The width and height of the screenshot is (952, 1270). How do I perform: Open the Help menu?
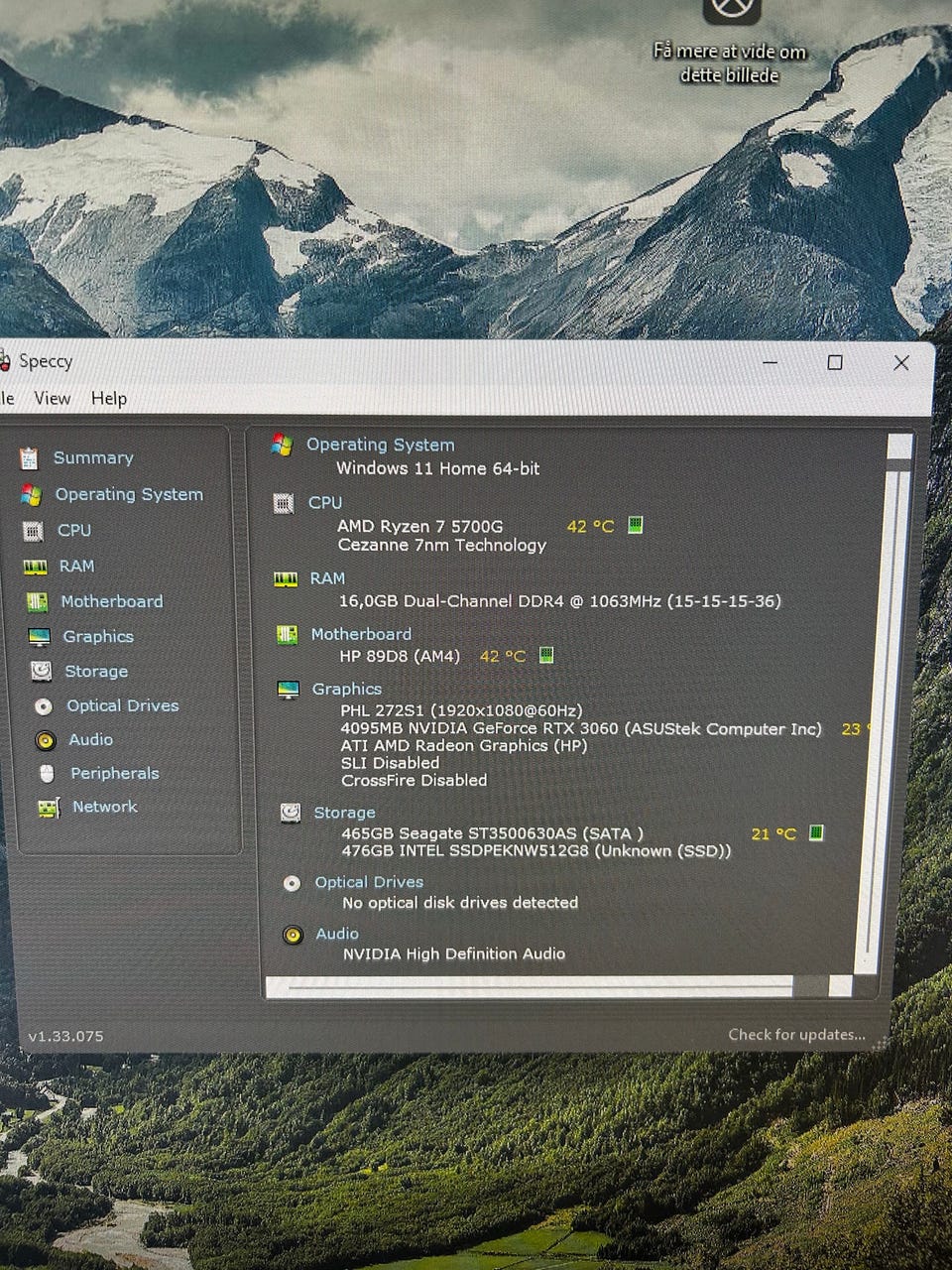109,398
